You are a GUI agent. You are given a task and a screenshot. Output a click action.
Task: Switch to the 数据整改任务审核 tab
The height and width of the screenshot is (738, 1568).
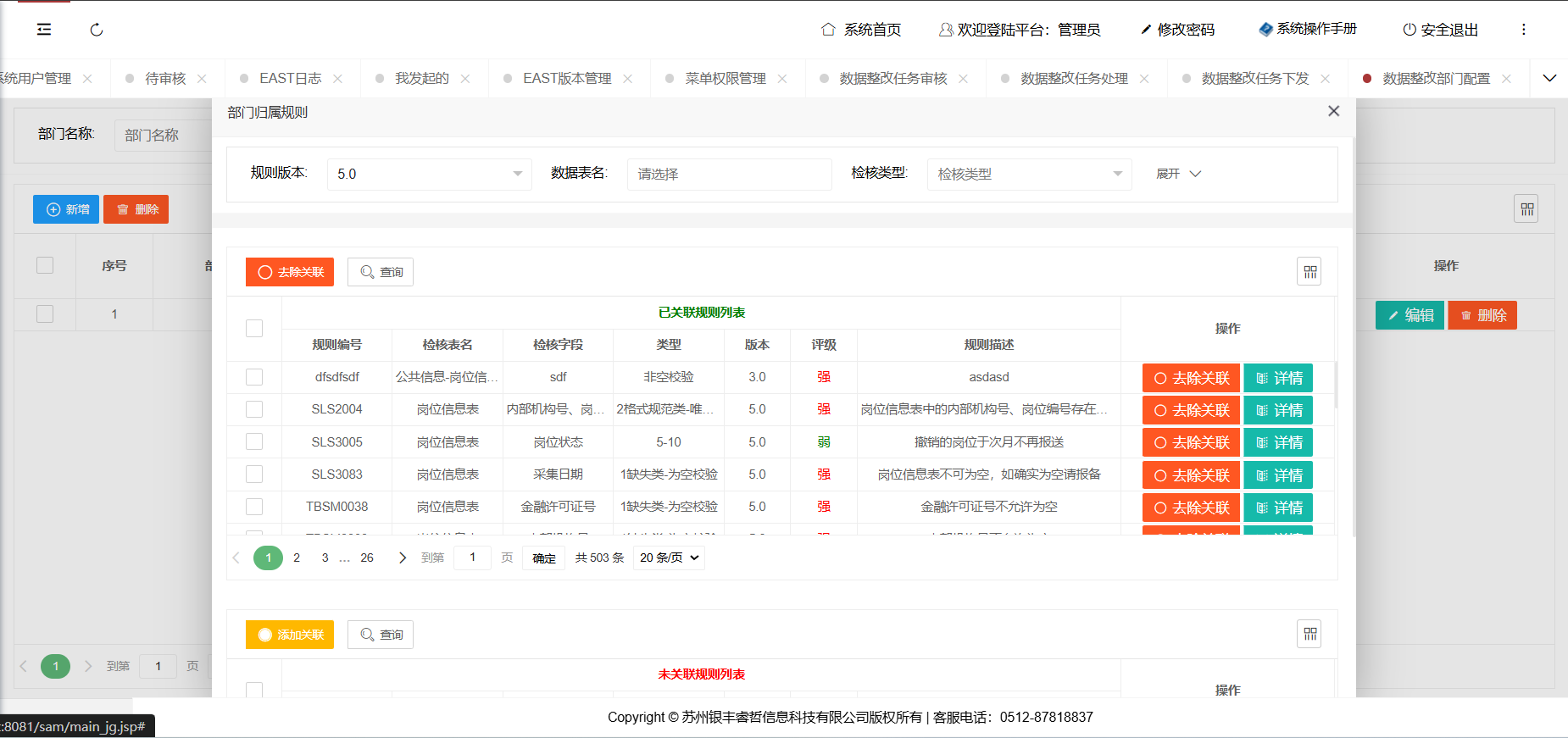point(892,79)
